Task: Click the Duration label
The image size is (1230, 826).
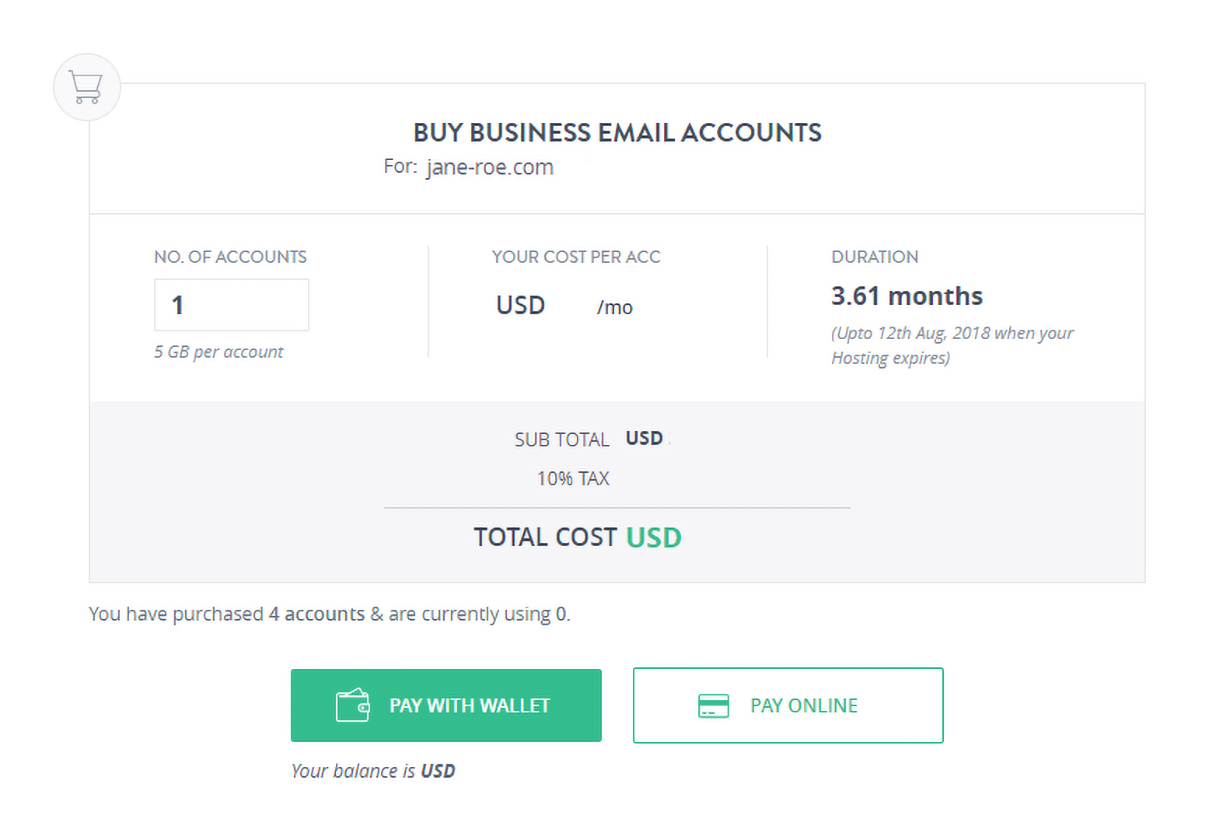Action: [874, 257]
